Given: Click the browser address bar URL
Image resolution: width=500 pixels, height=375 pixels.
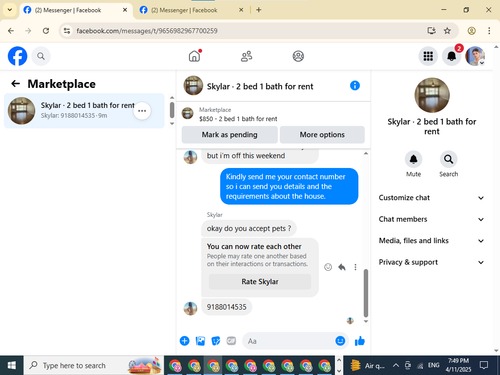Looking at the screenshot, I should tap(147, 31).
